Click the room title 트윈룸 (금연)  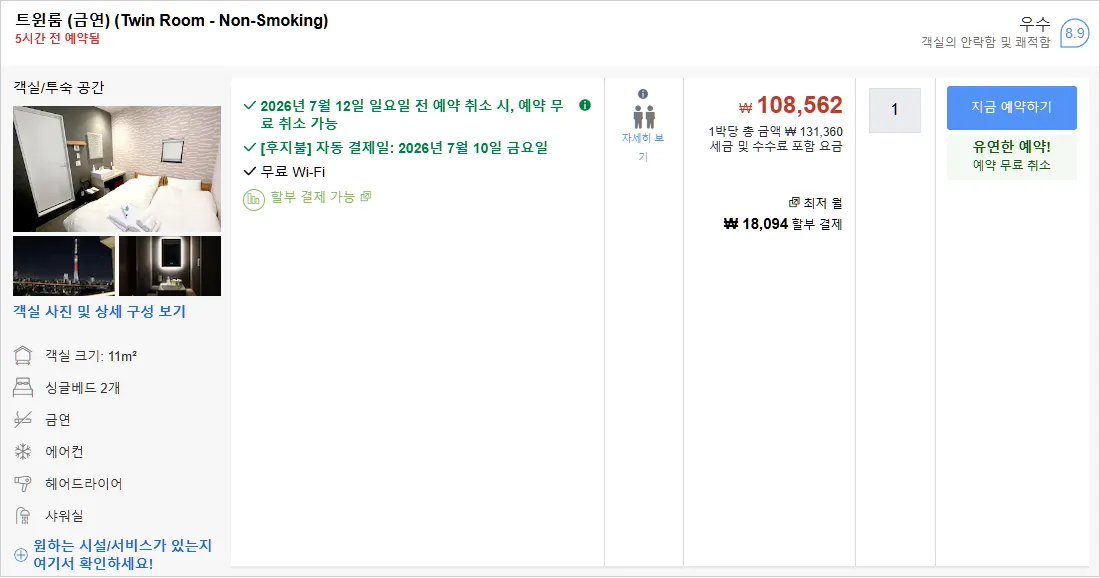tap(172, 20)
